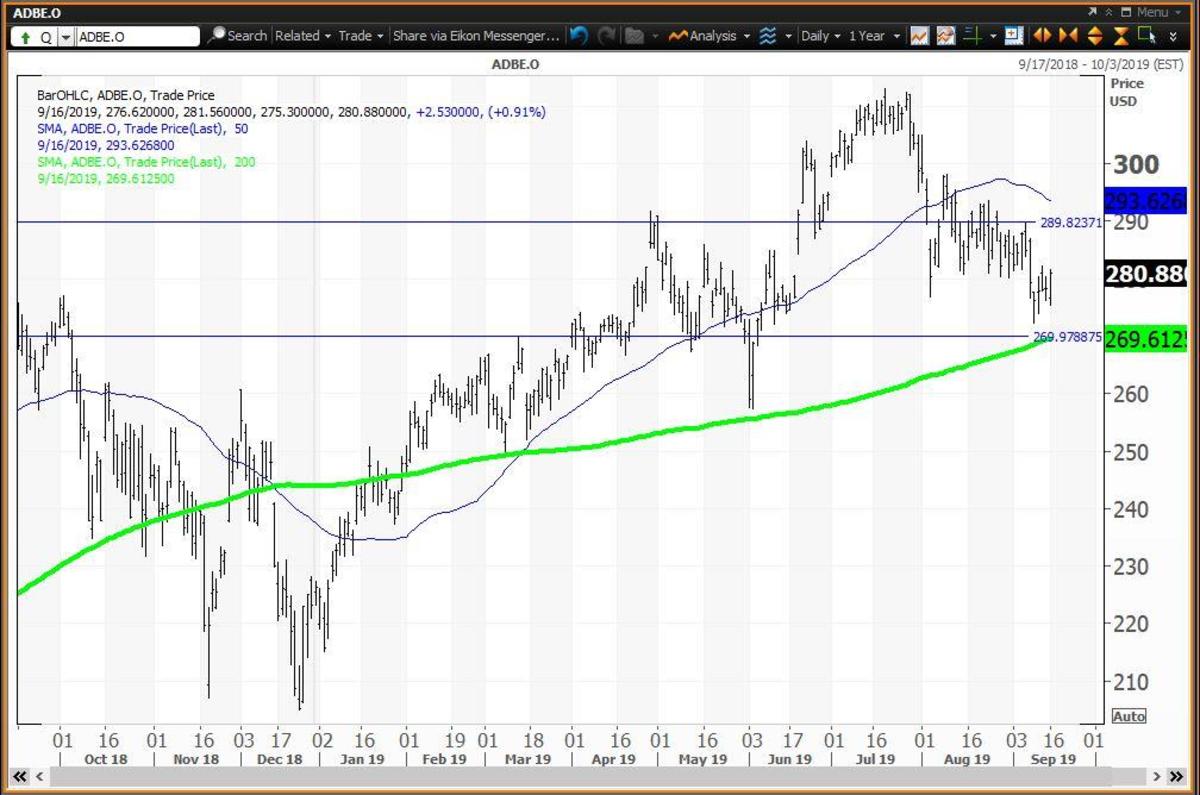Toggle the Auto price scale button

[x=1128, y=716]
